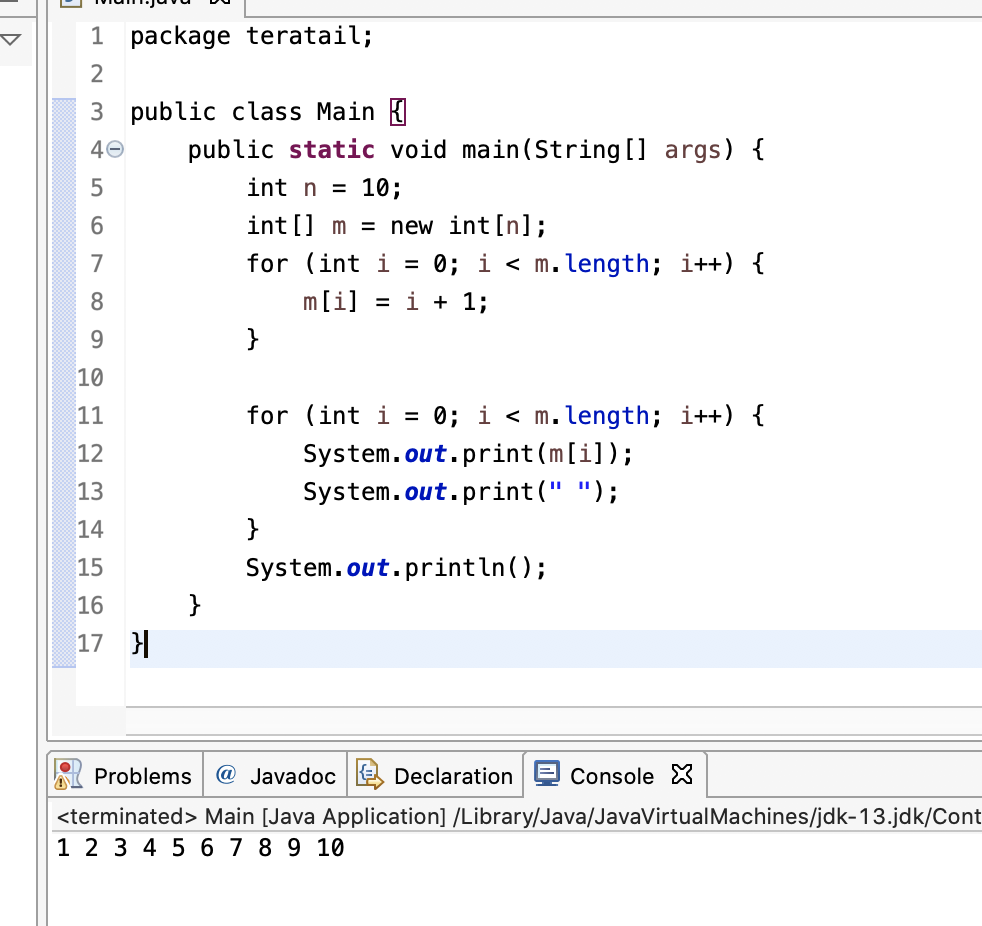Click 'print(m[i]);' on line 12

coord(548,454)
